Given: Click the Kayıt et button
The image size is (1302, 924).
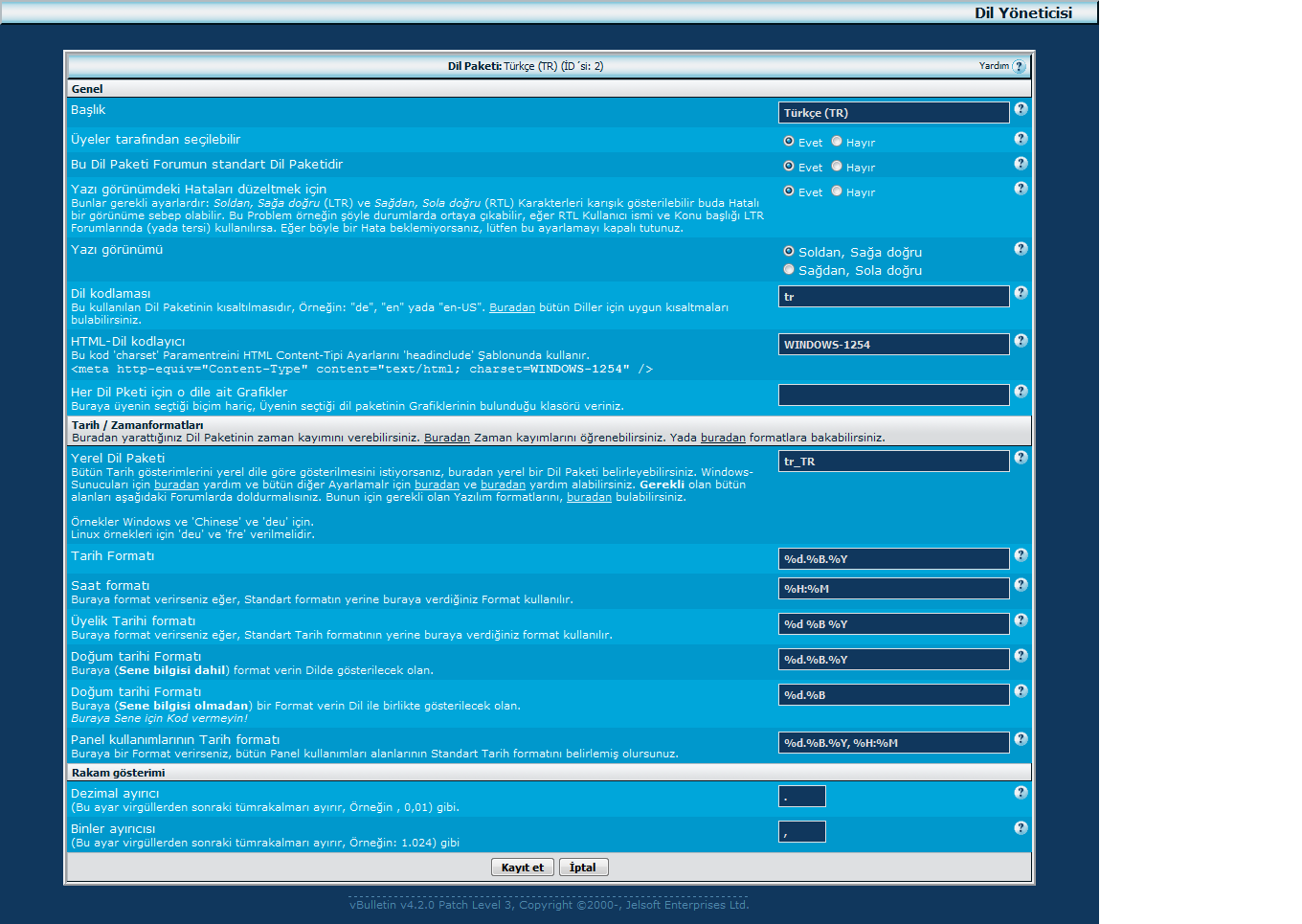Looking at the screenshot, I should pyautogui.click(x=522, y=868).
